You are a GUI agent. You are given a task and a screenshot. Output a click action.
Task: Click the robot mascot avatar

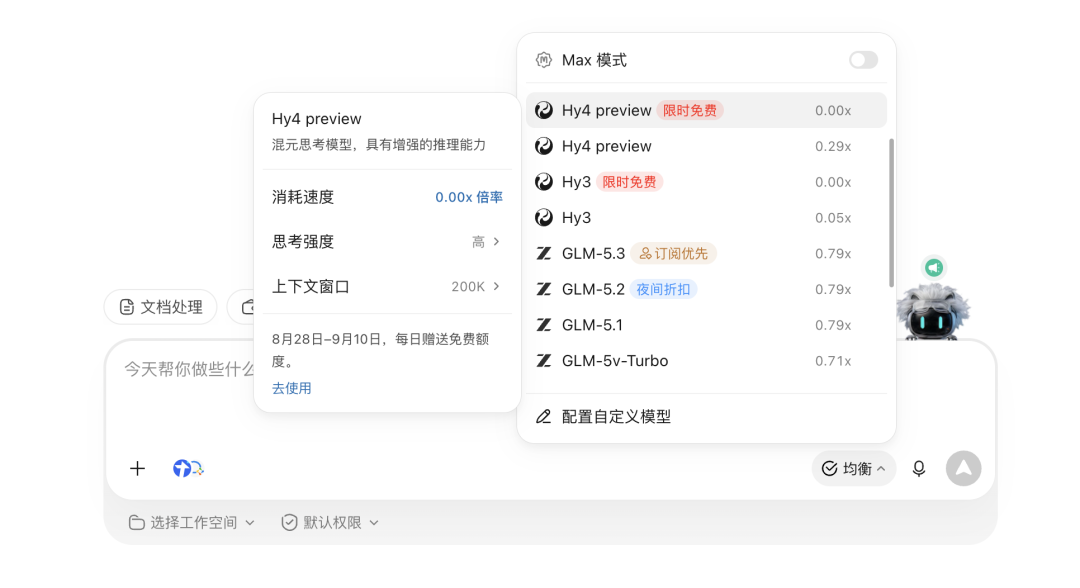coord(933,311)
